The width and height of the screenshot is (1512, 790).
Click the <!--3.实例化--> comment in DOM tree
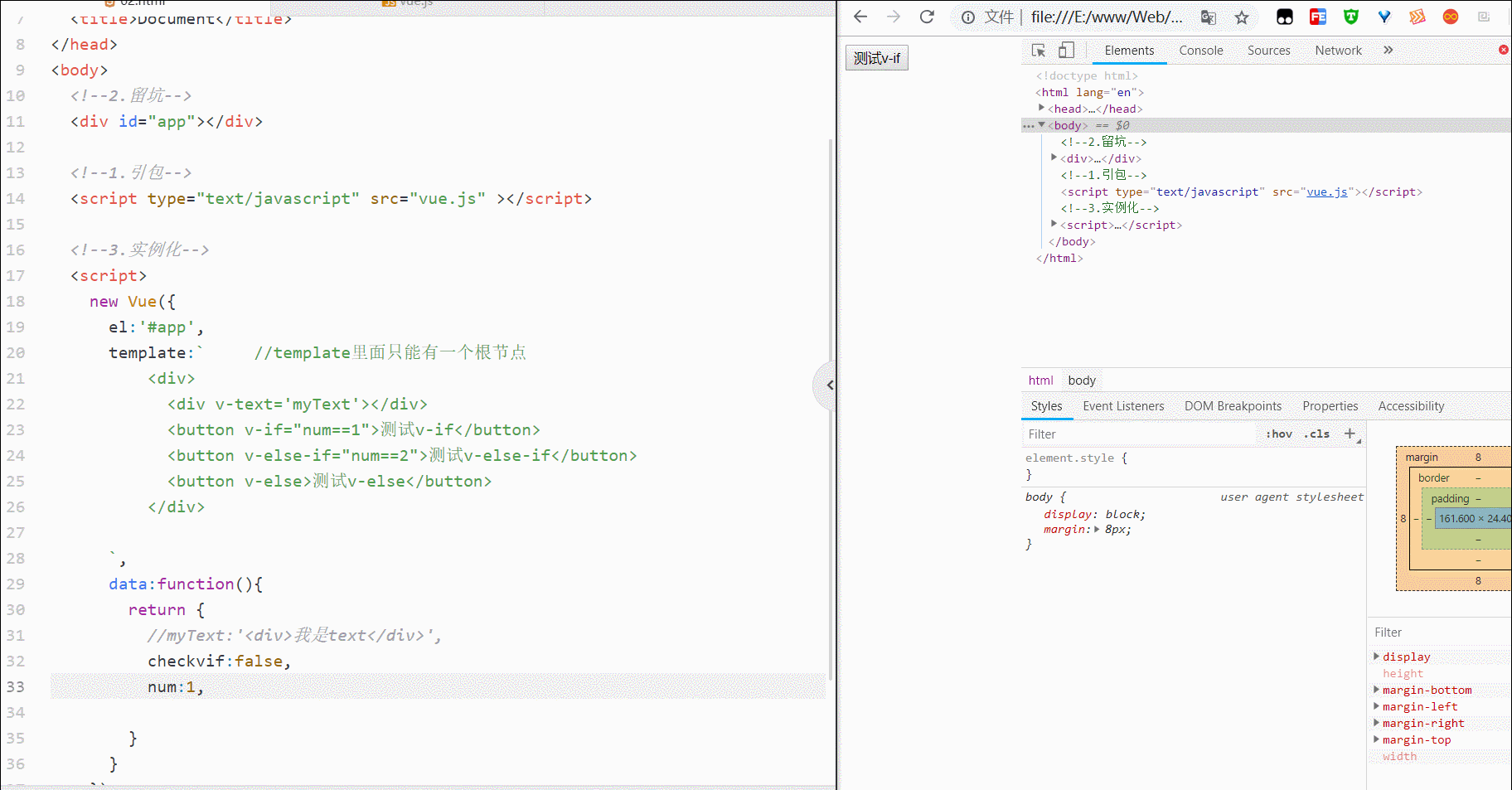pos(1110,208)
